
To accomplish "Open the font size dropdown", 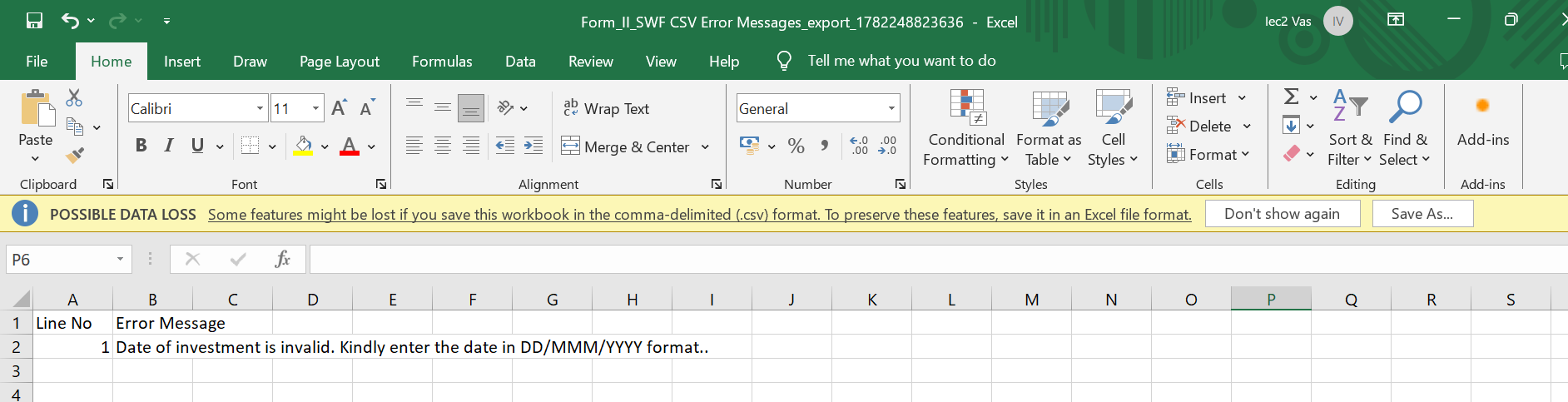I will 315,108.
